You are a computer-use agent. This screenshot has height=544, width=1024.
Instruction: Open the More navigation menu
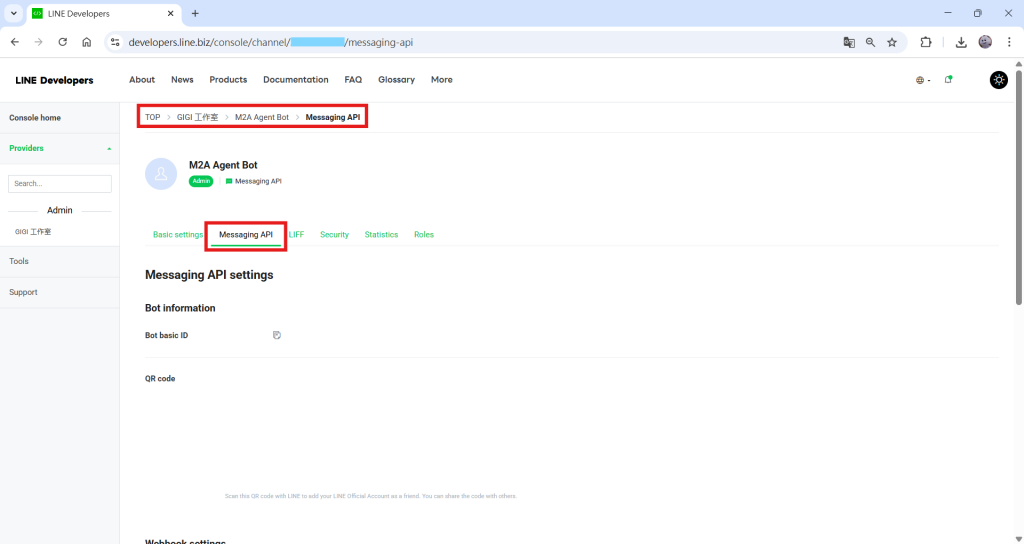click(x=441, y=80)
